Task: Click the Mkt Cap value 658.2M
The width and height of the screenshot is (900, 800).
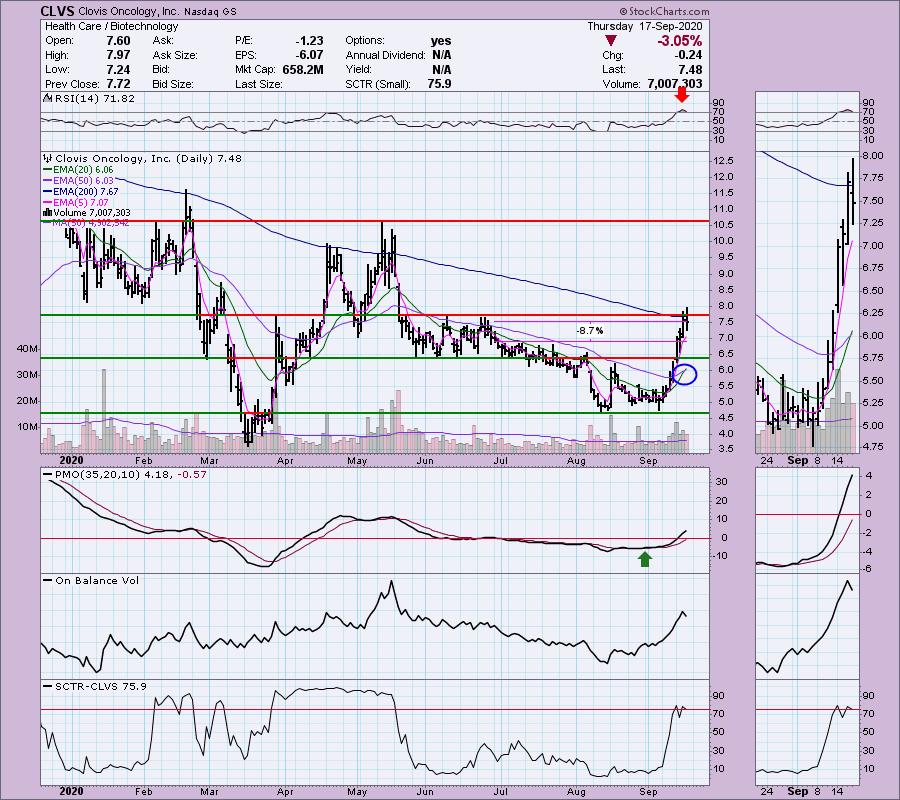Action: 303,69
